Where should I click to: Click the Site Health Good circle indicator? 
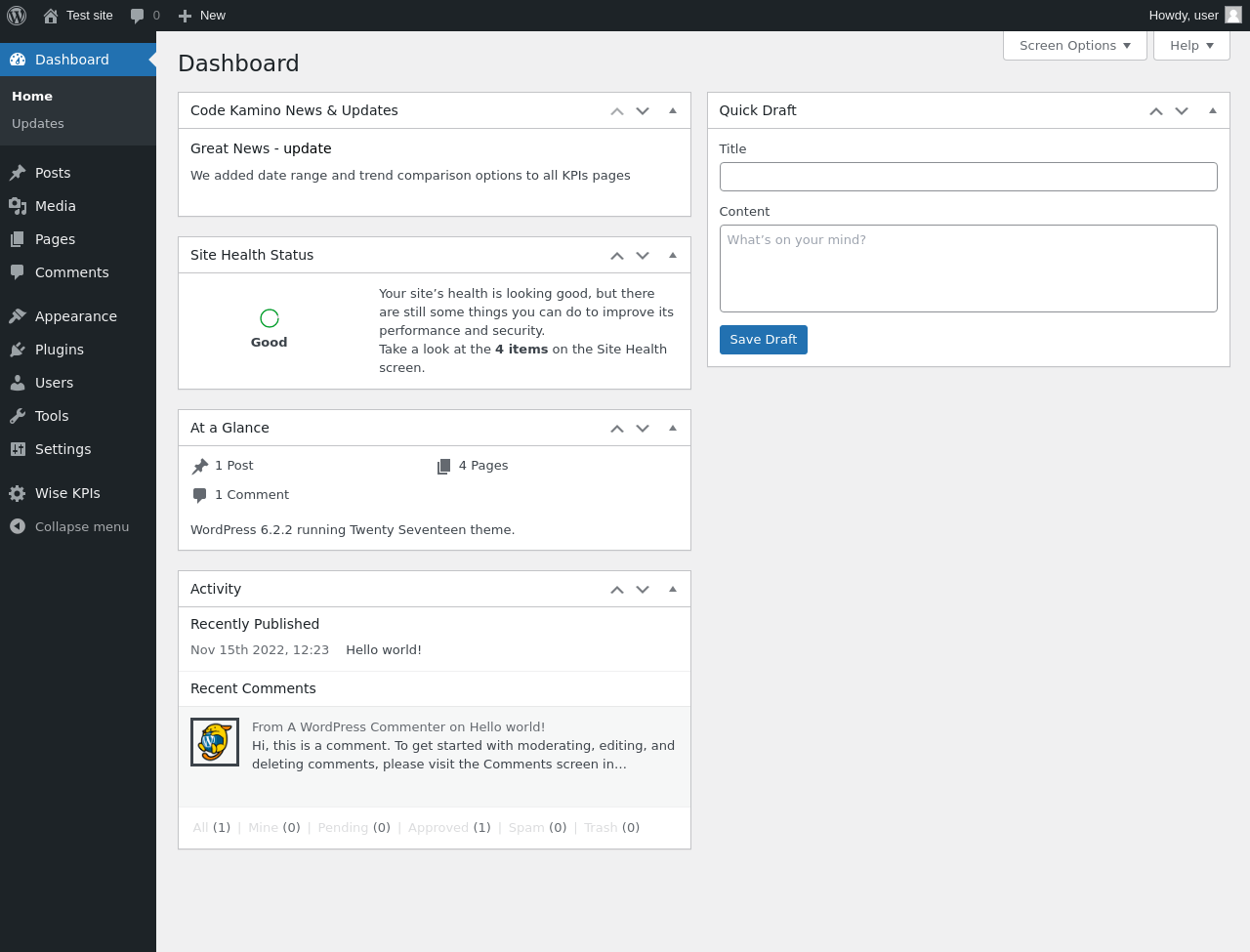270,318
